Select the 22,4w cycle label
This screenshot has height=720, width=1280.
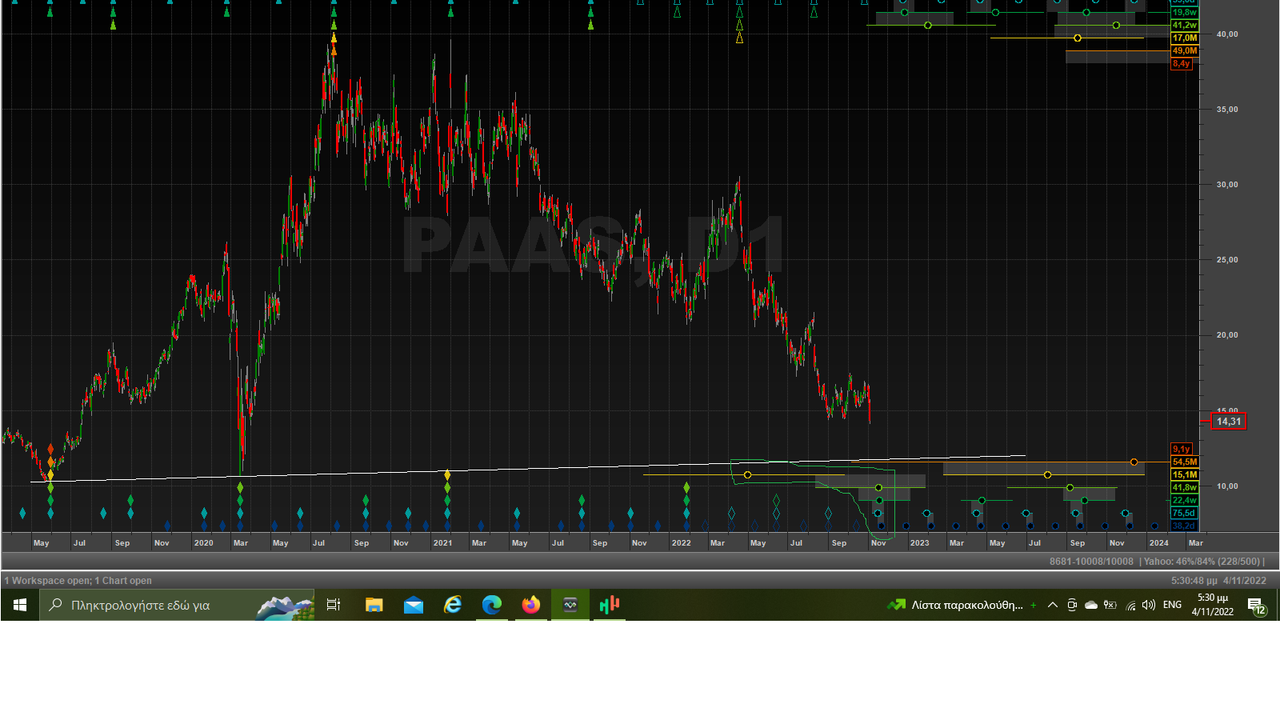click(x=1184, y=500)
